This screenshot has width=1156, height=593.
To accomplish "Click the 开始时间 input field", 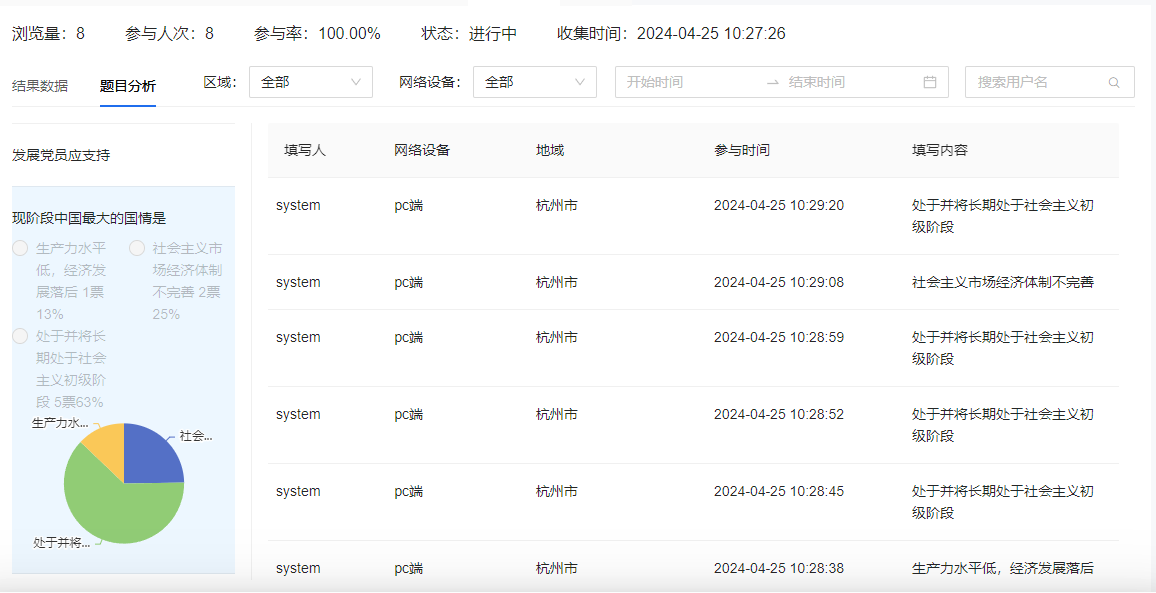I will (x=690, y=82).
